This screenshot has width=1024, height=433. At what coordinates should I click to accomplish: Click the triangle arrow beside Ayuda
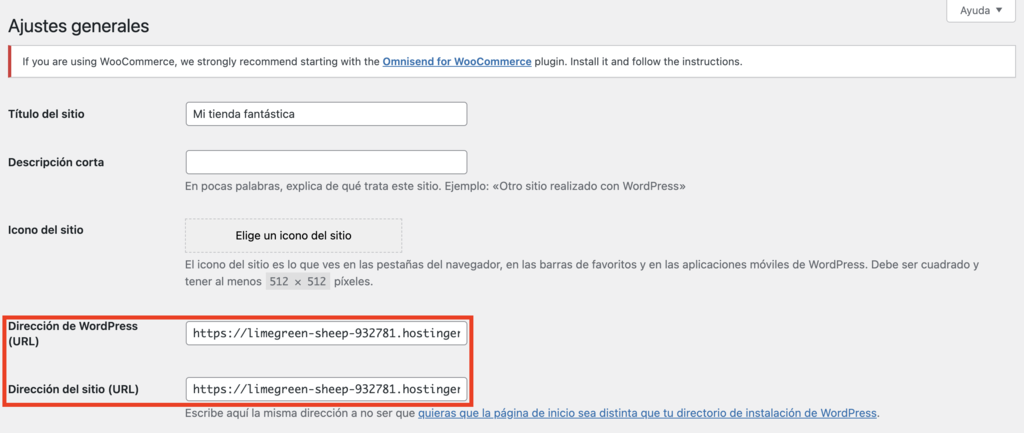[999, 11]
